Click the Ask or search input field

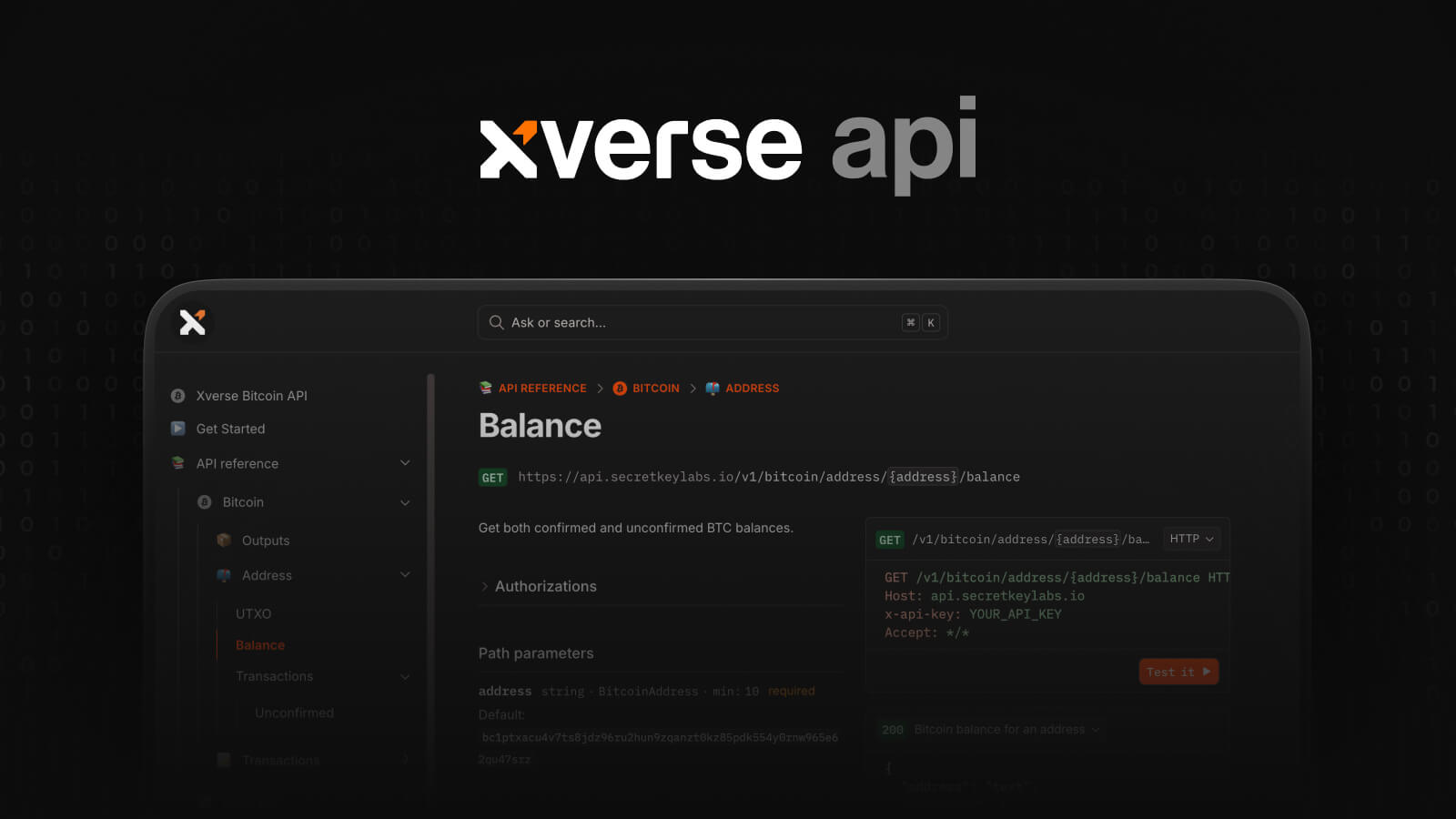[701, 323]
